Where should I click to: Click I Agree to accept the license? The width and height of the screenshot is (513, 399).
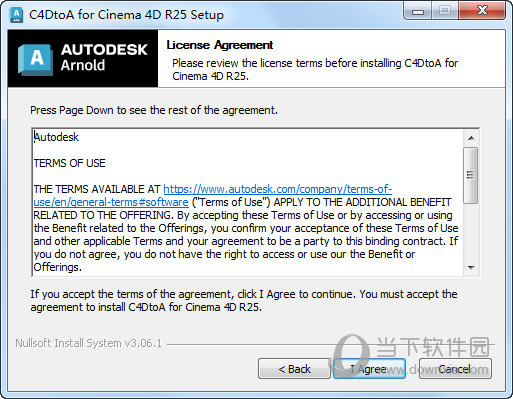(x=369, y=369)
